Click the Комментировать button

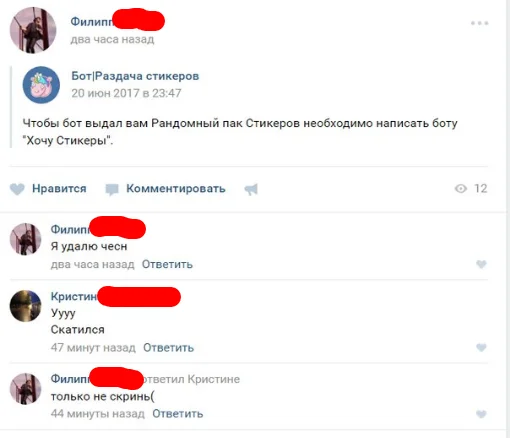coord(176,189)
